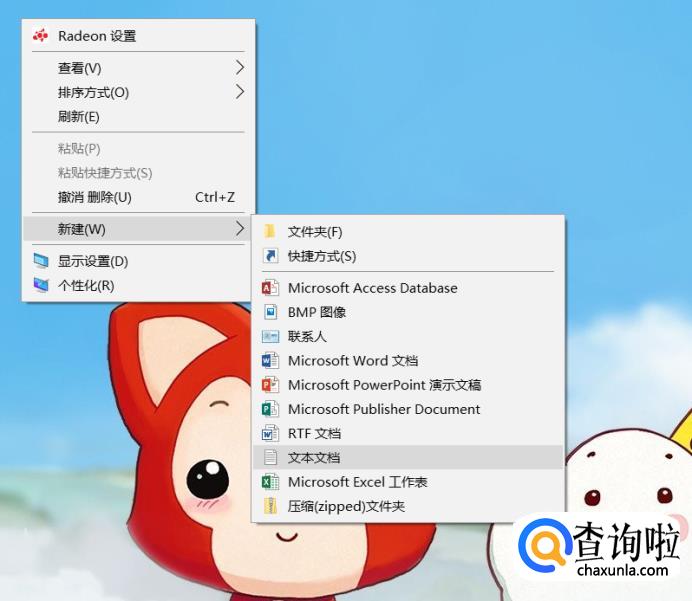Click the Publisher document icon

[x=270, y=409]
